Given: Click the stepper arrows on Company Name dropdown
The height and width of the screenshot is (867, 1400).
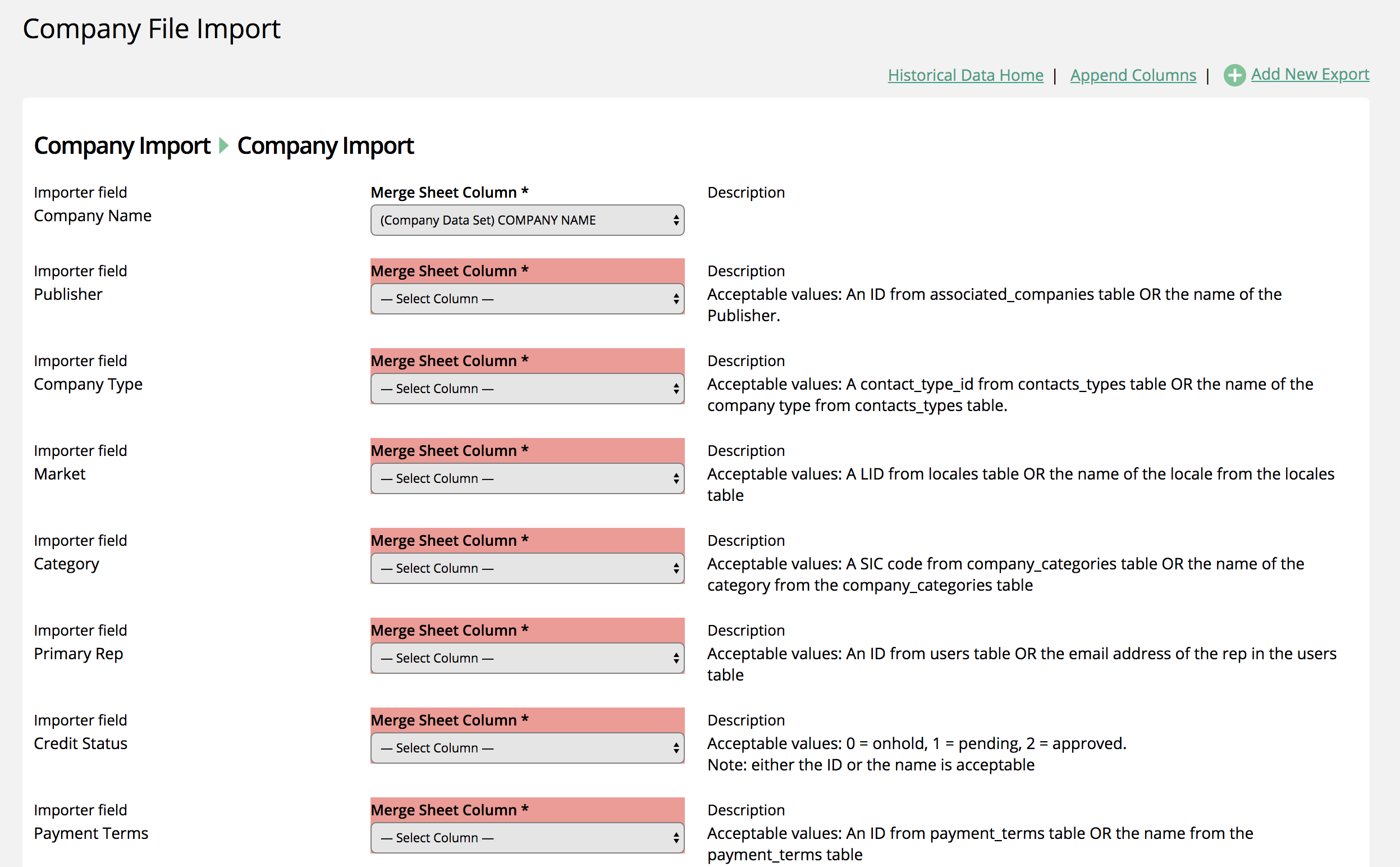Looking at the screenshot, I should [676, 220].
